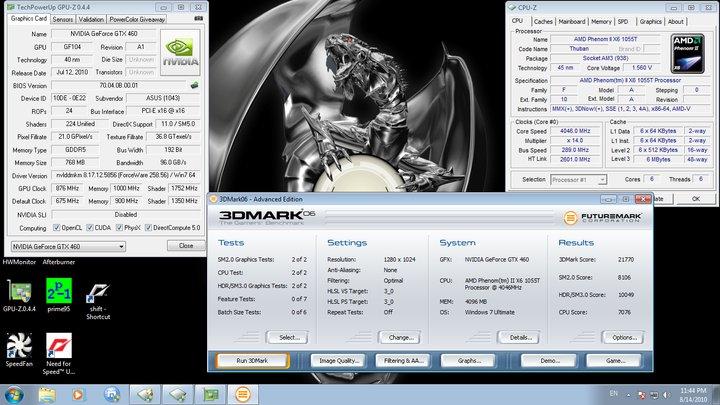This screenshot has width=720, height=405.
Task: Click the green circuit-board taskbar button
Action: point(211,394)
